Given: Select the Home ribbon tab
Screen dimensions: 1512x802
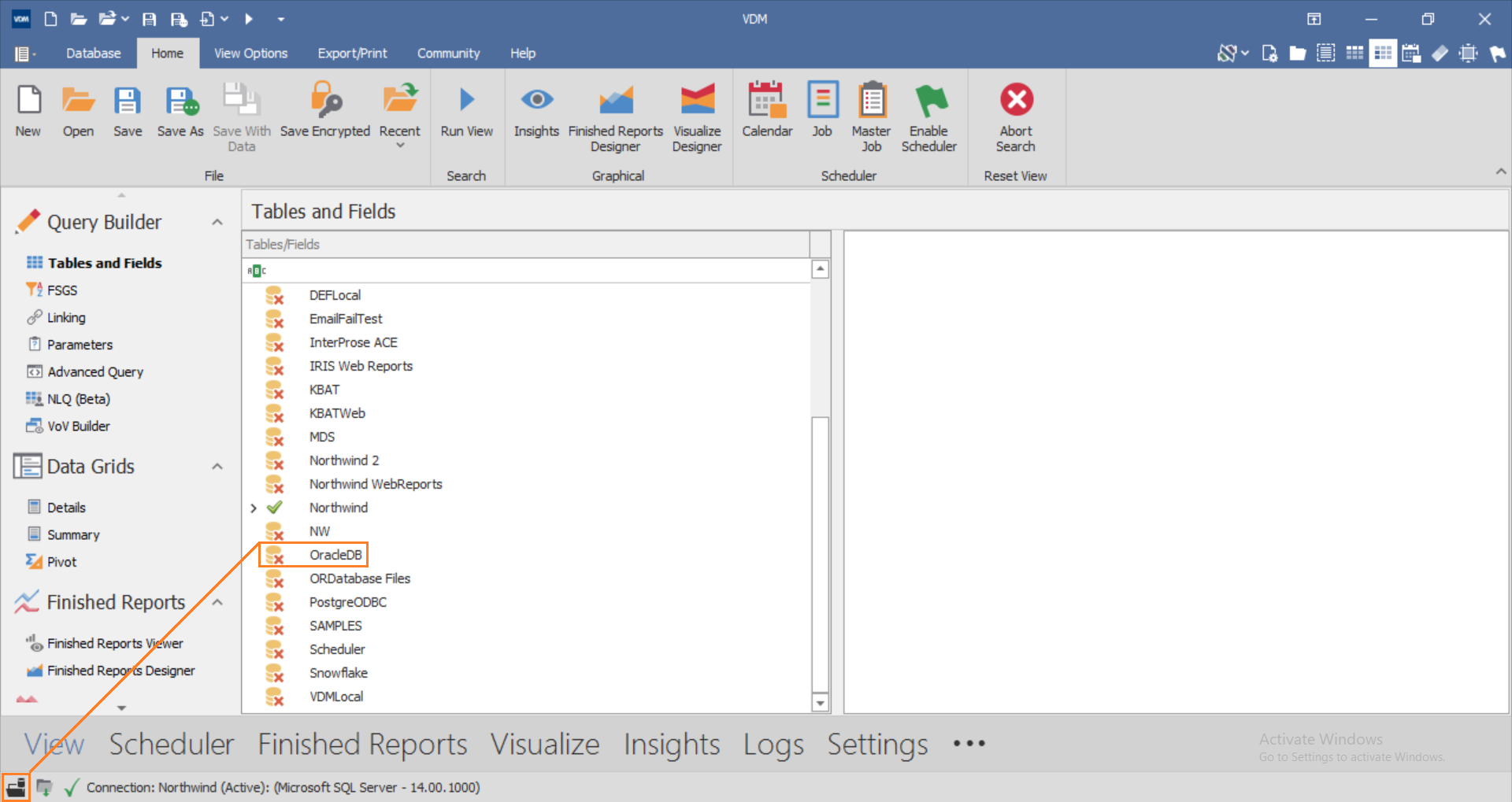Looking at the screenshot, I should pos(168,54).
